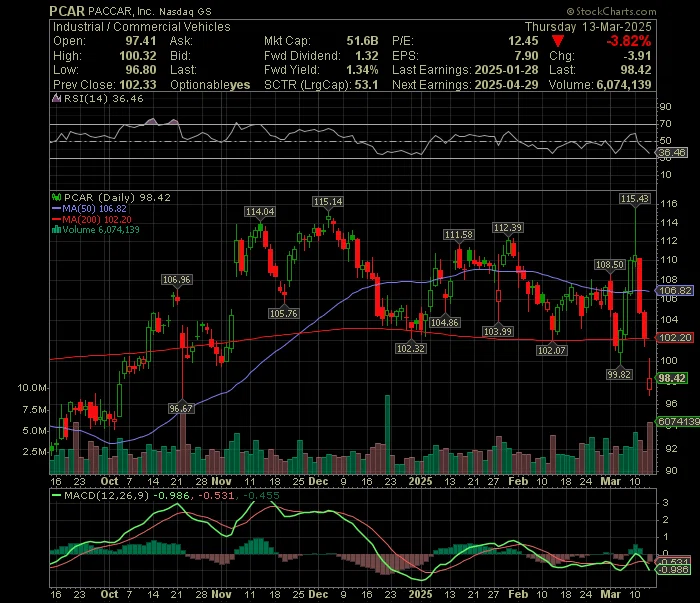Click the Low value 96.80

tap(141, 70)
